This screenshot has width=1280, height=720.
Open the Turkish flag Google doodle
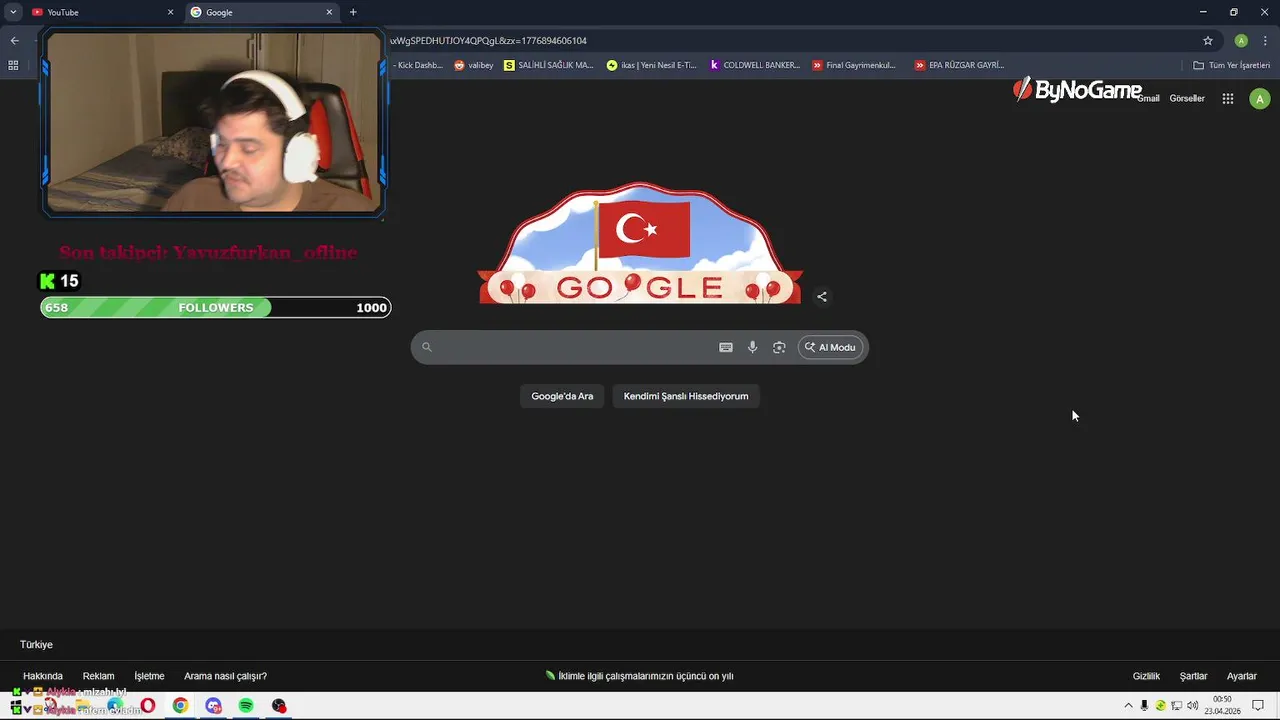640,243
